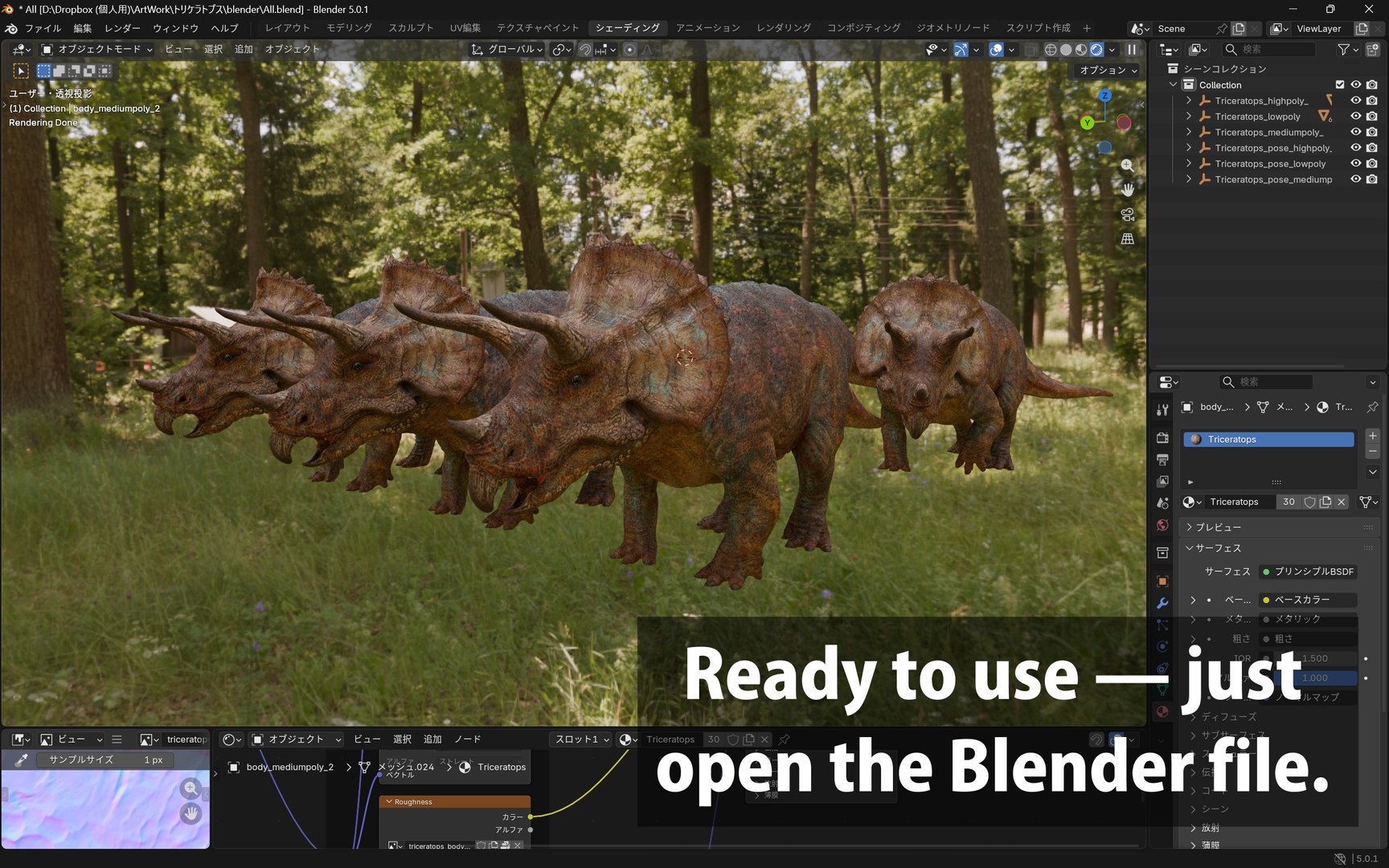Open the スロット1 slot dropdown

point(582,739)
